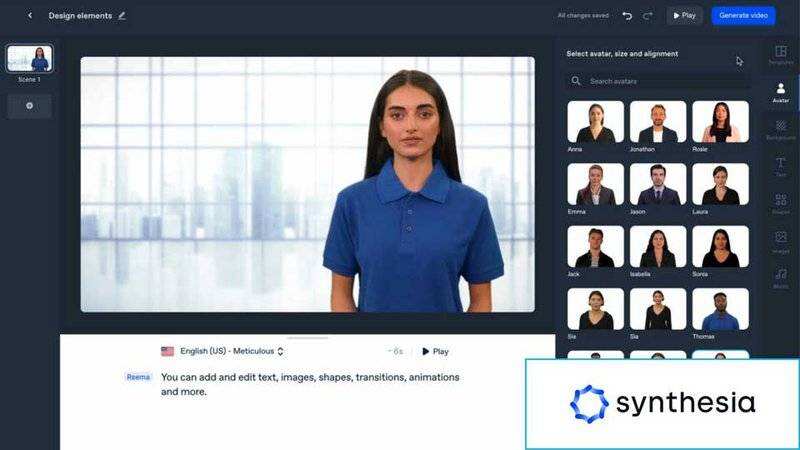Open the Music panel in the sidebar

[x=781, y=277]
